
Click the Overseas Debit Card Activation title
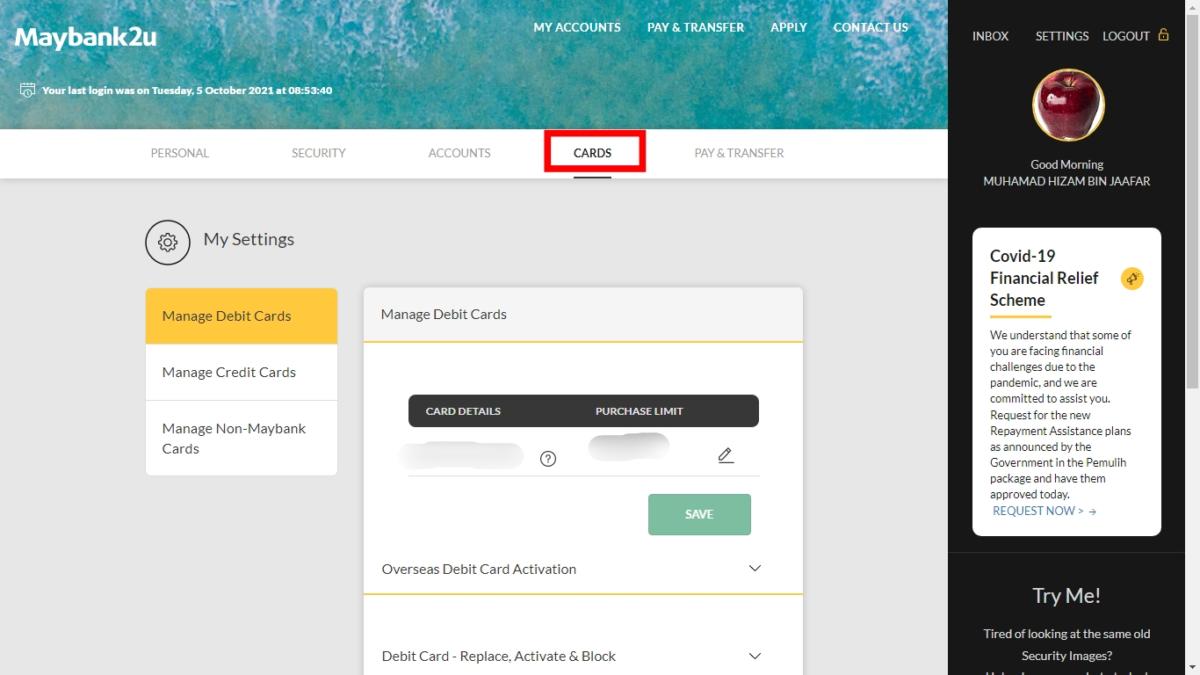(479, 569)
